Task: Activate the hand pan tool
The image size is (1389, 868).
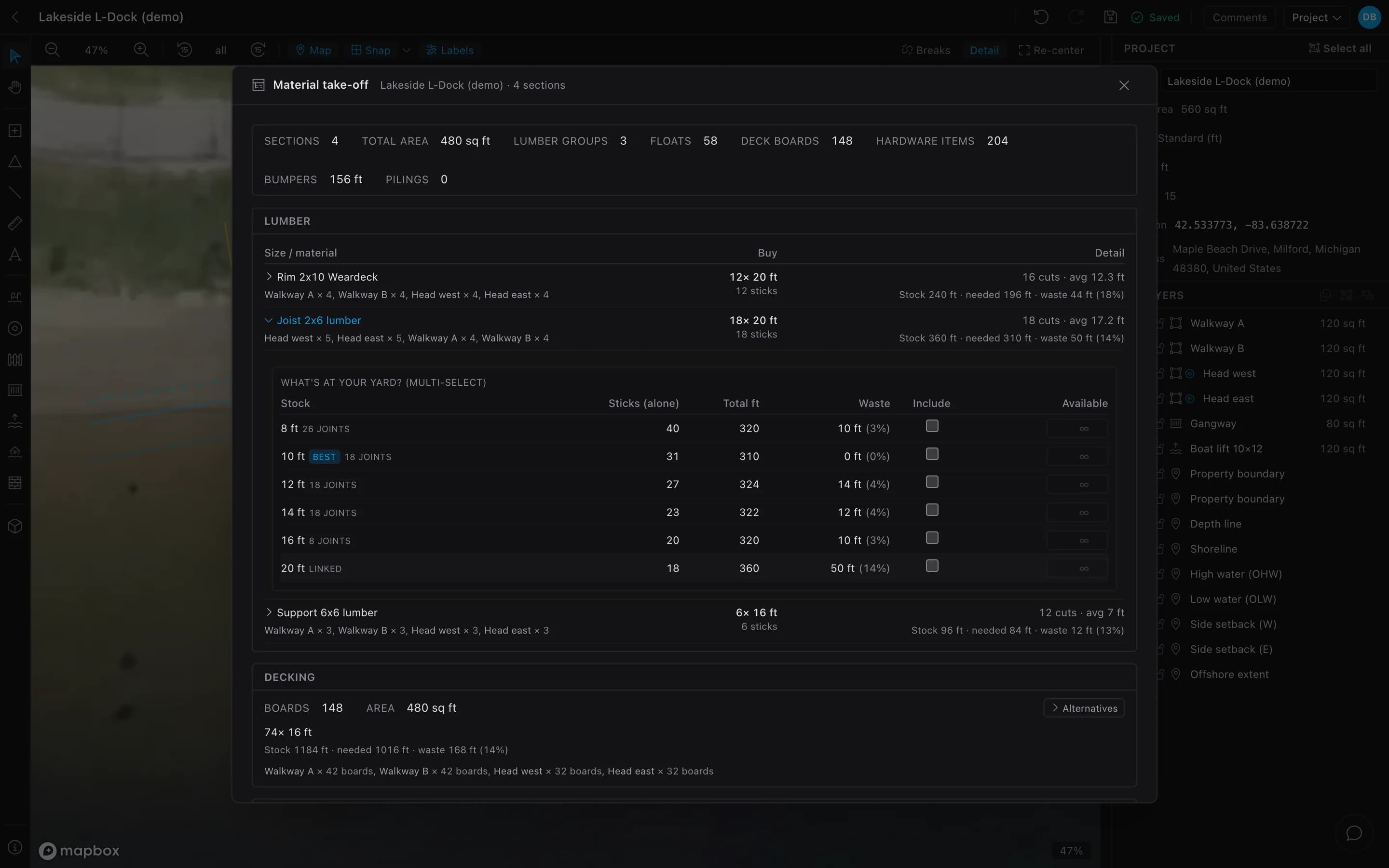Action: point(15,87)
